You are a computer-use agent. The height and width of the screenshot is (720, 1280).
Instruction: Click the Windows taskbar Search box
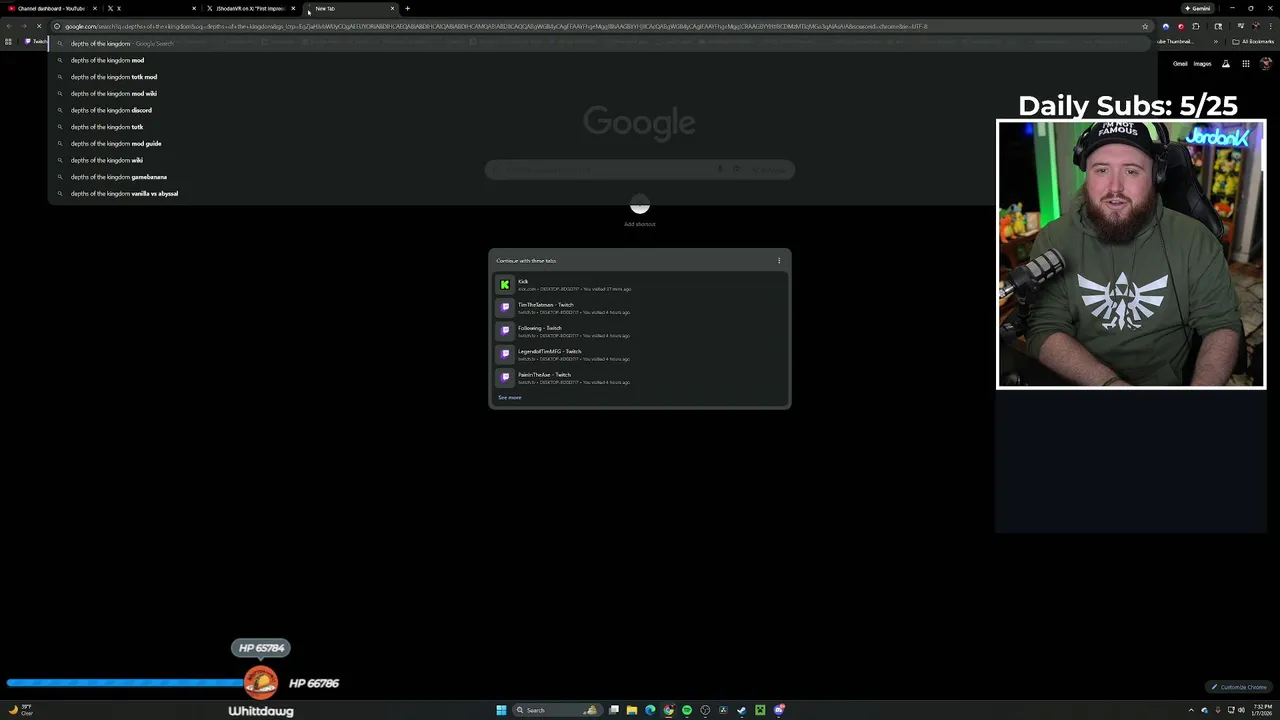[x=558, y=710]
